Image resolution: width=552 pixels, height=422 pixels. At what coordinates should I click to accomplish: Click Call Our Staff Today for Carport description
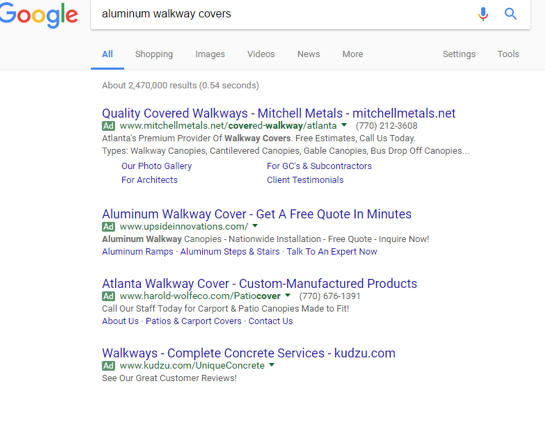(x=225, y=309)
